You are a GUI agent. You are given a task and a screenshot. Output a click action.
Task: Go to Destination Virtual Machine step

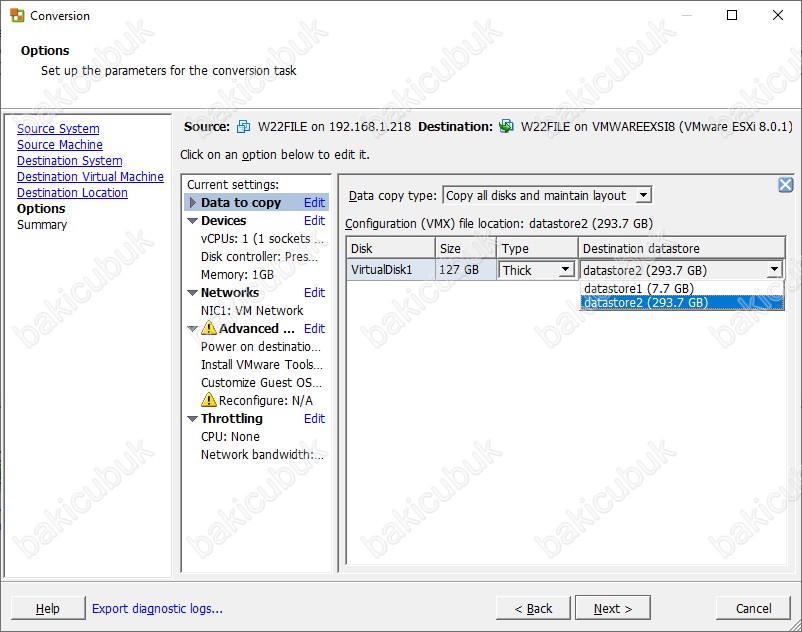[x=91, y=176]
